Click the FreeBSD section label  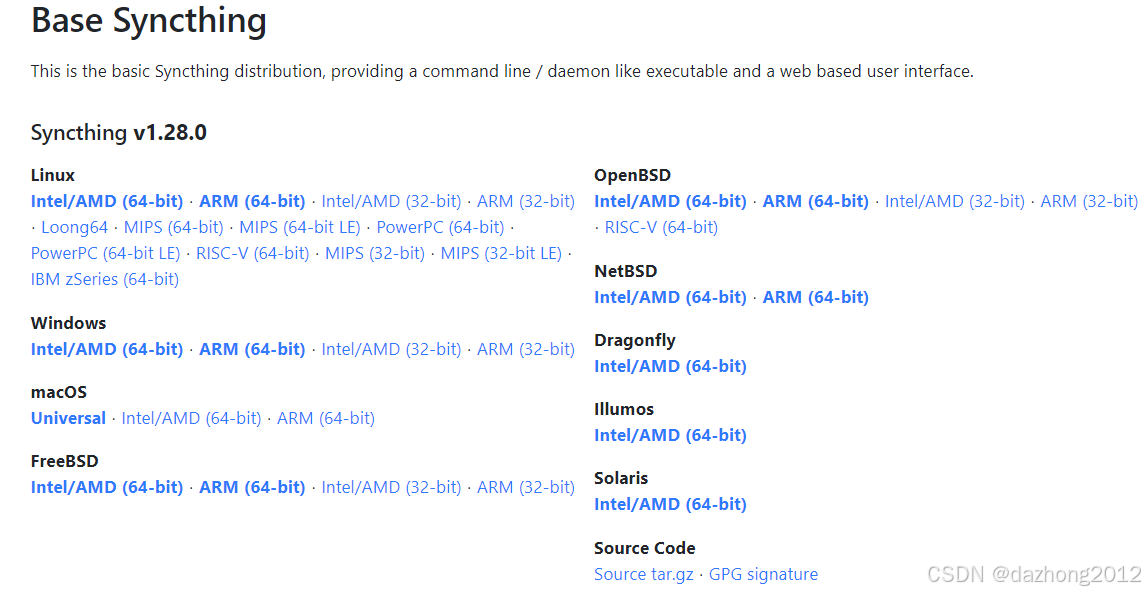pos(64,461)
